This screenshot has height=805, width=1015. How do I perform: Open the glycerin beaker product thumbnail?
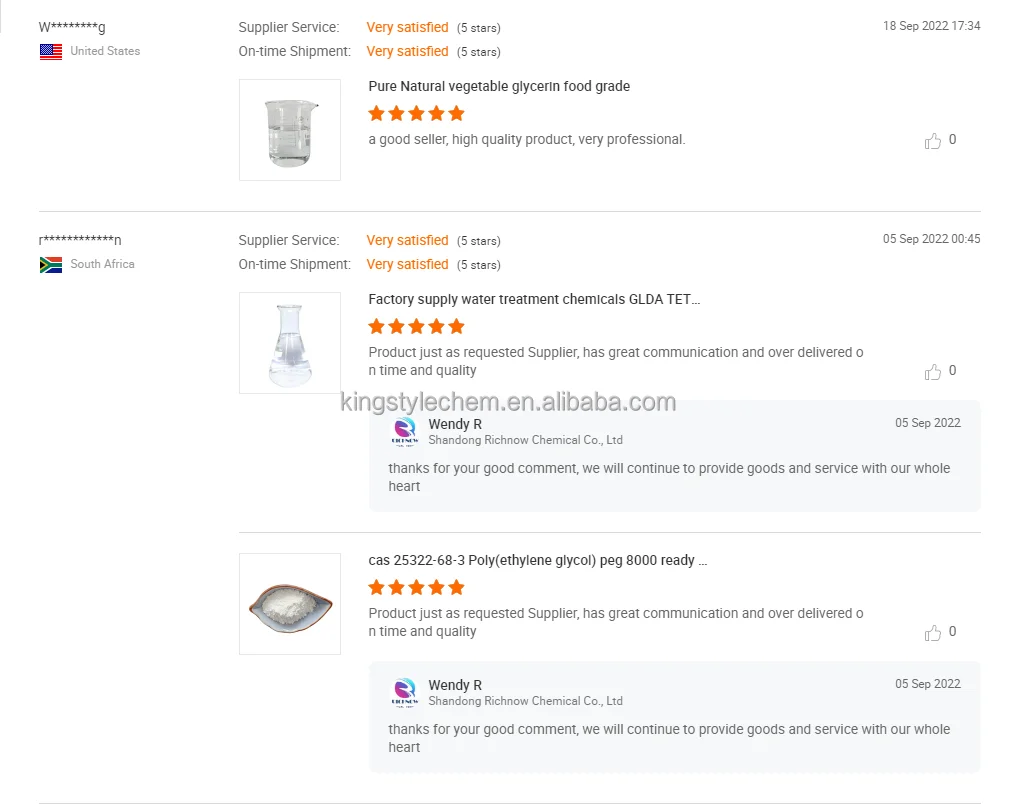coord(290,130)
